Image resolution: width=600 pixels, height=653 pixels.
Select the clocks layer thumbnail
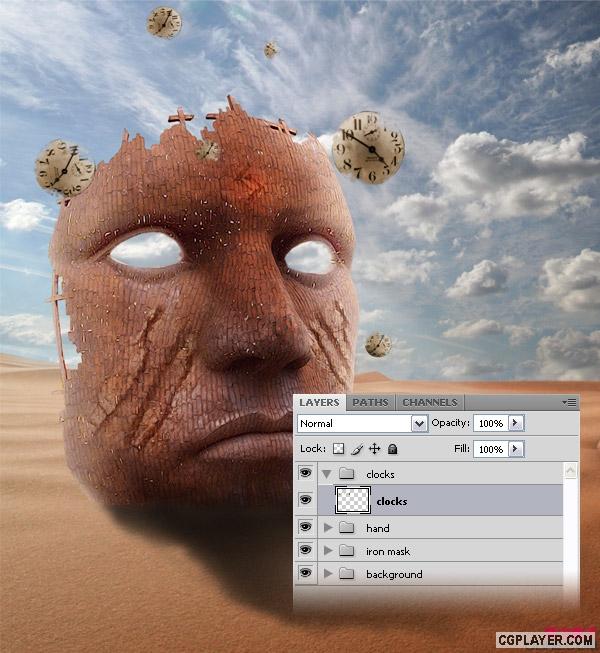click(x=353, y=500)
